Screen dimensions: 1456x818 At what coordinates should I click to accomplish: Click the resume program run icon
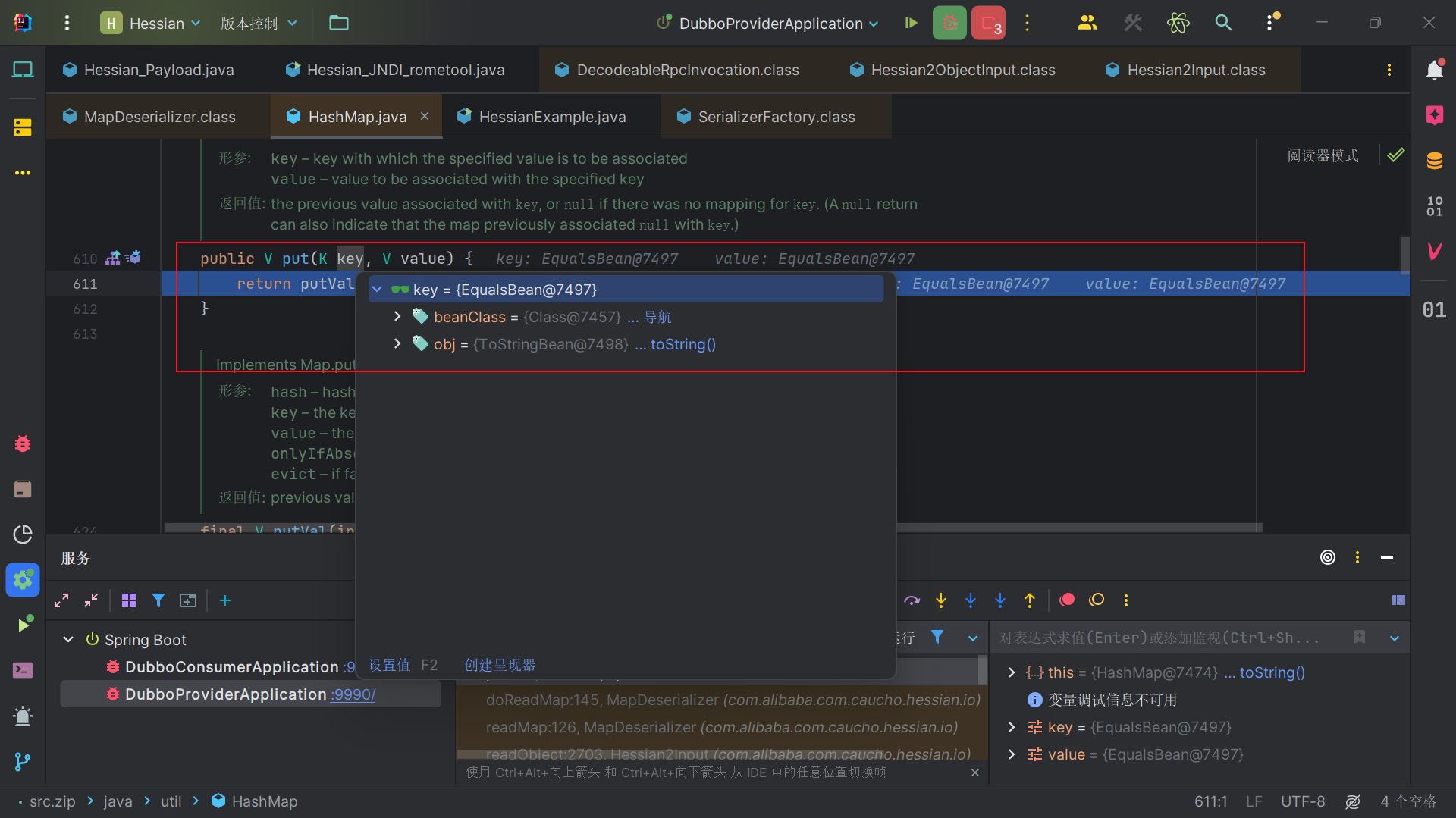912,23
